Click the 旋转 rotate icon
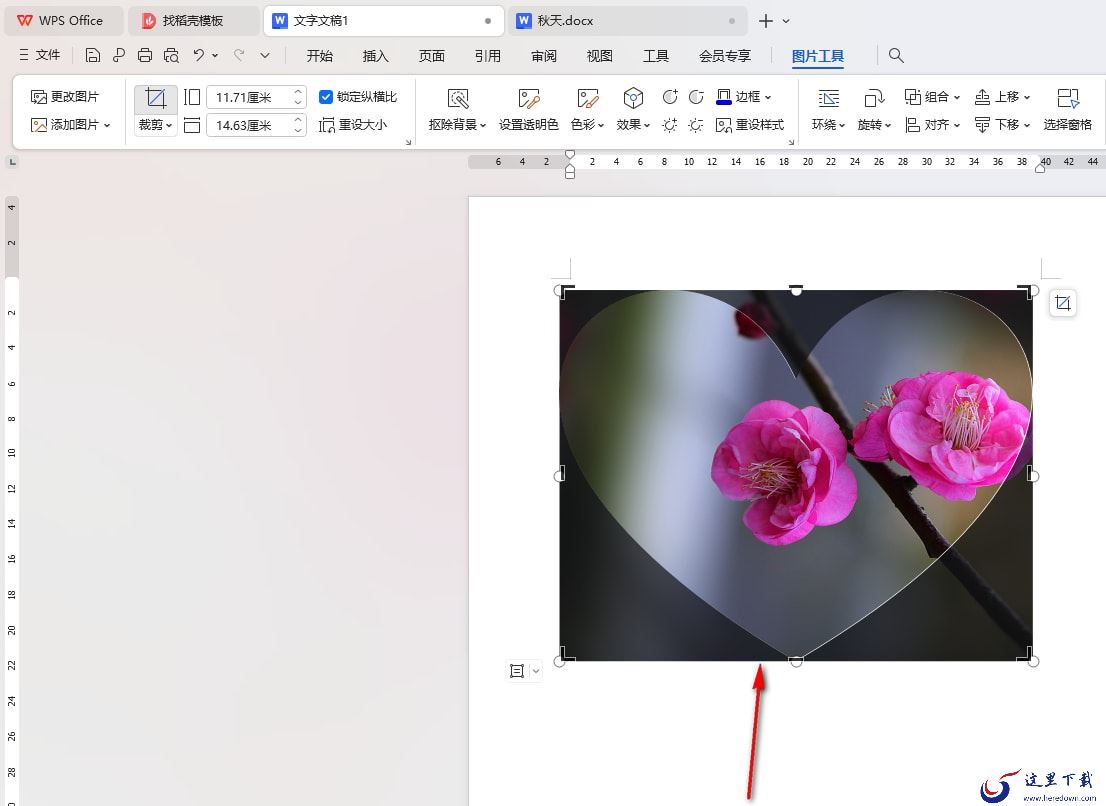The height and width of the screenshot is (806, 1106). (874, 99)
